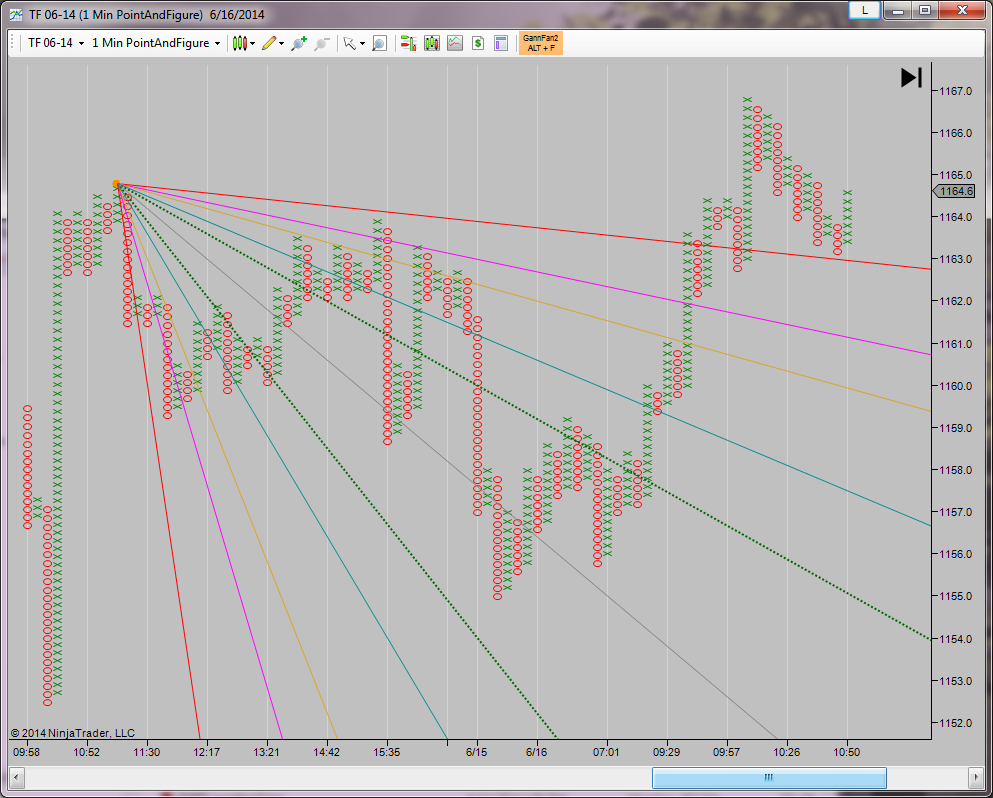Select the pointer cursor tool
Image resolution: width=993 pixels, height=798 pixels.
(350, 44)
